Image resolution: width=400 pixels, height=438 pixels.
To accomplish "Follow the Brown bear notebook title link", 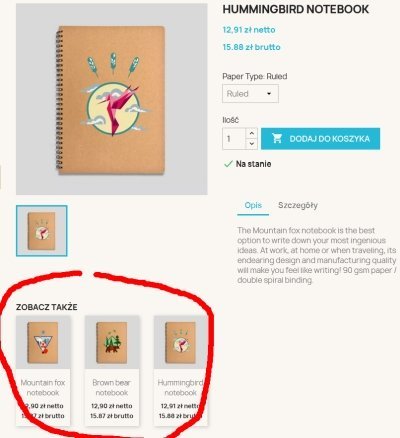I will [112, 388].
